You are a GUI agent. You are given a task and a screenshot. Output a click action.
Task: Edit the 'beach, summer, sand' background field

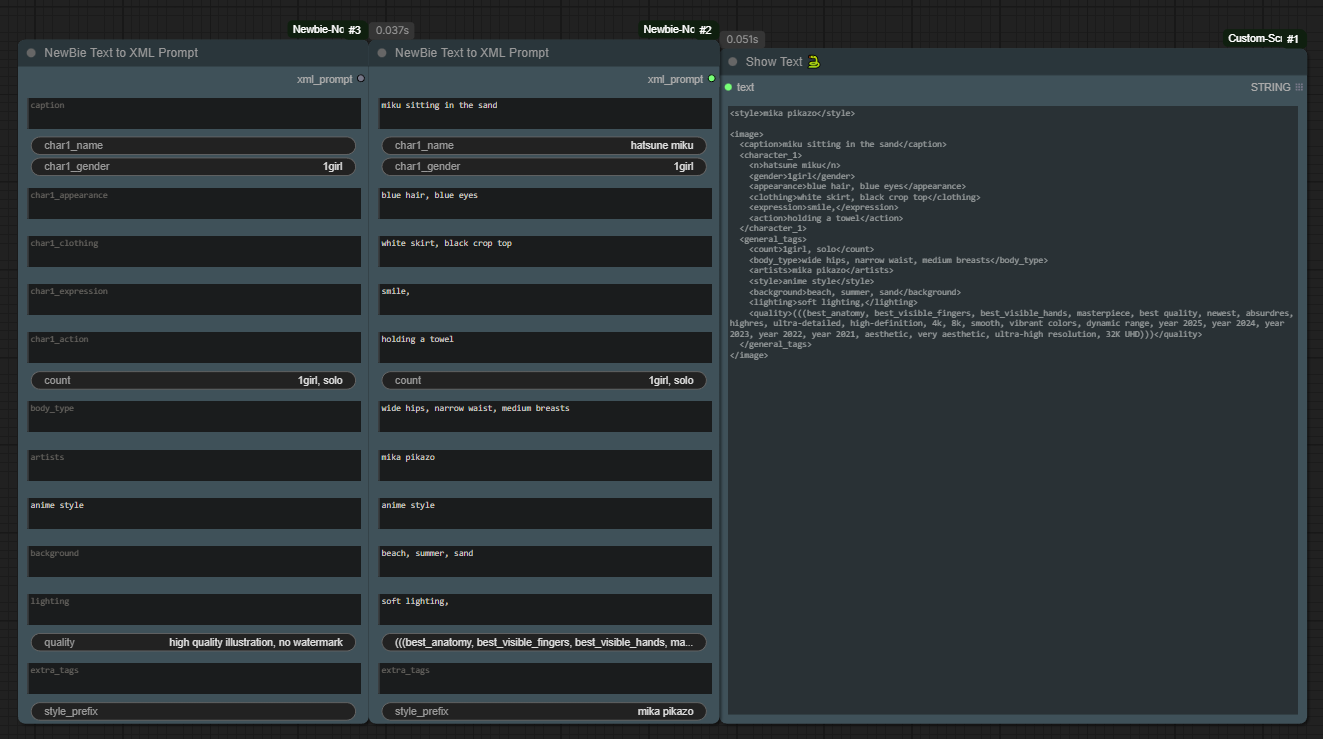pos(544,561)
